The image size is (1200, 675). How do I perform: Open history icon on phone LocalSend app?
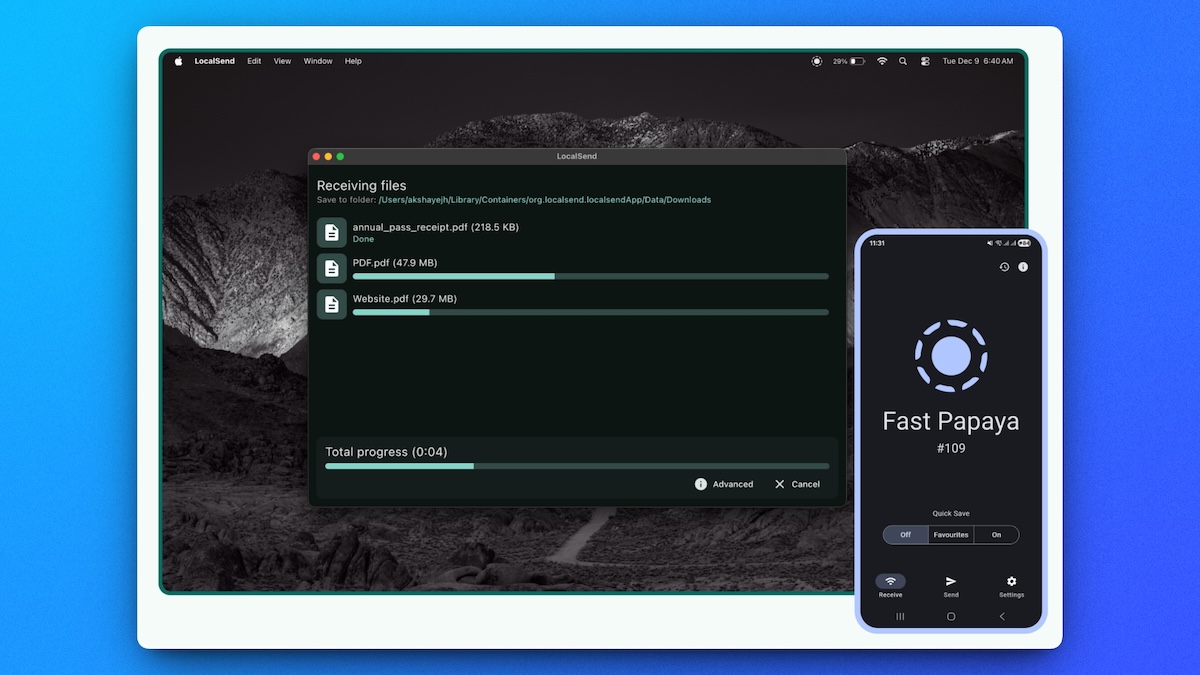[1004, 267]
